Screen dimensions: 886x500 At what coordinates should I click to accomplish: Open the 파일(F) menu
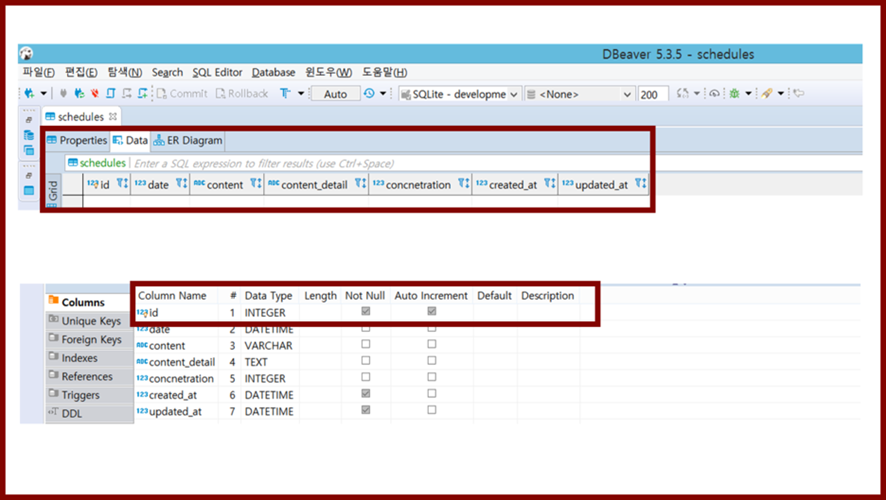click(x=38, y=72)
